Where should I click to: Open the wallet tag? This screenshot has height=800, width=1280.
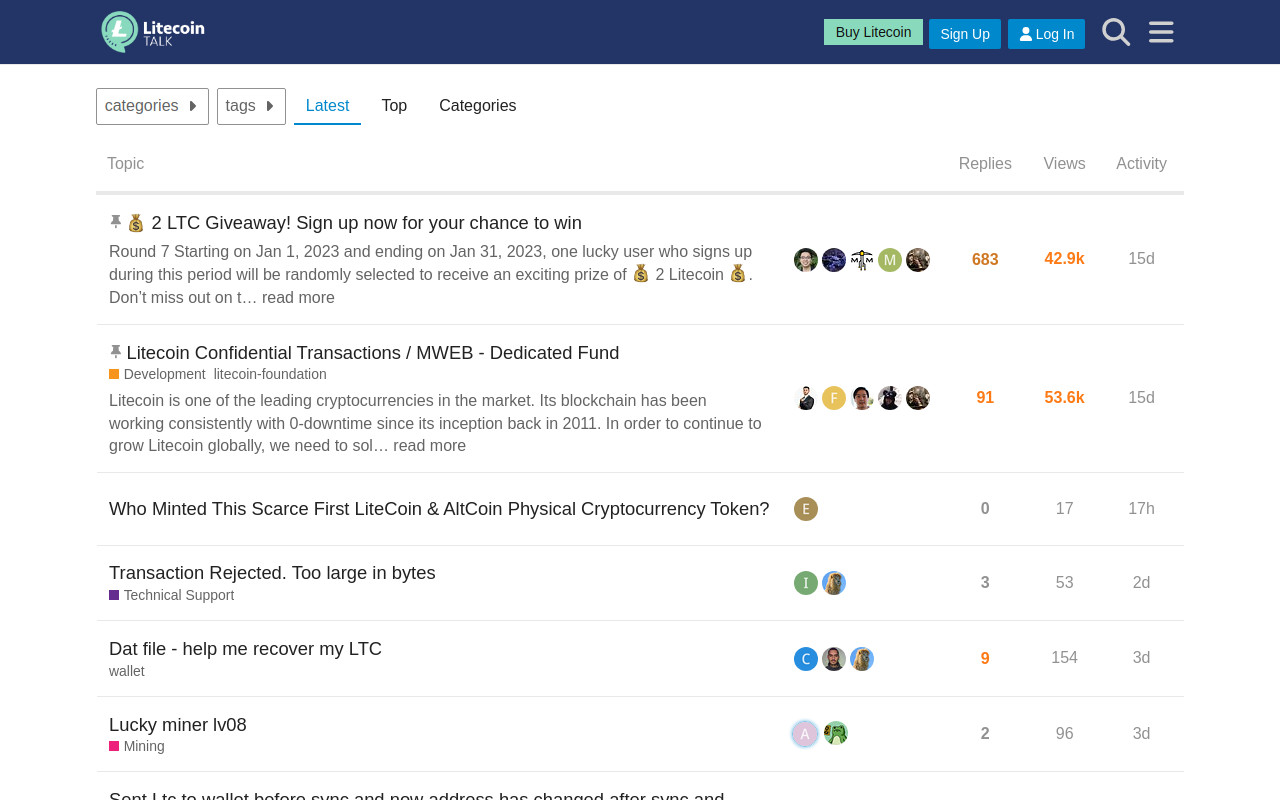127,671
